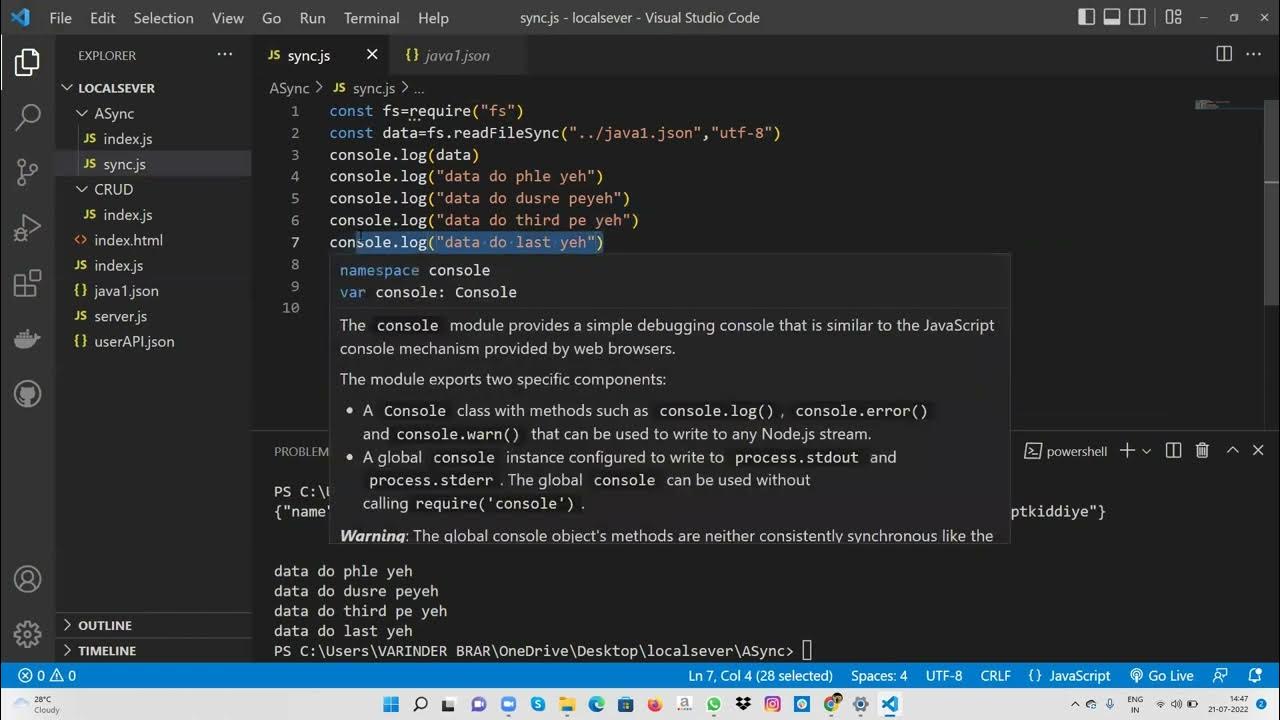
Task: Toggle the primary side bar layout button
Action: click(1087, 17)
